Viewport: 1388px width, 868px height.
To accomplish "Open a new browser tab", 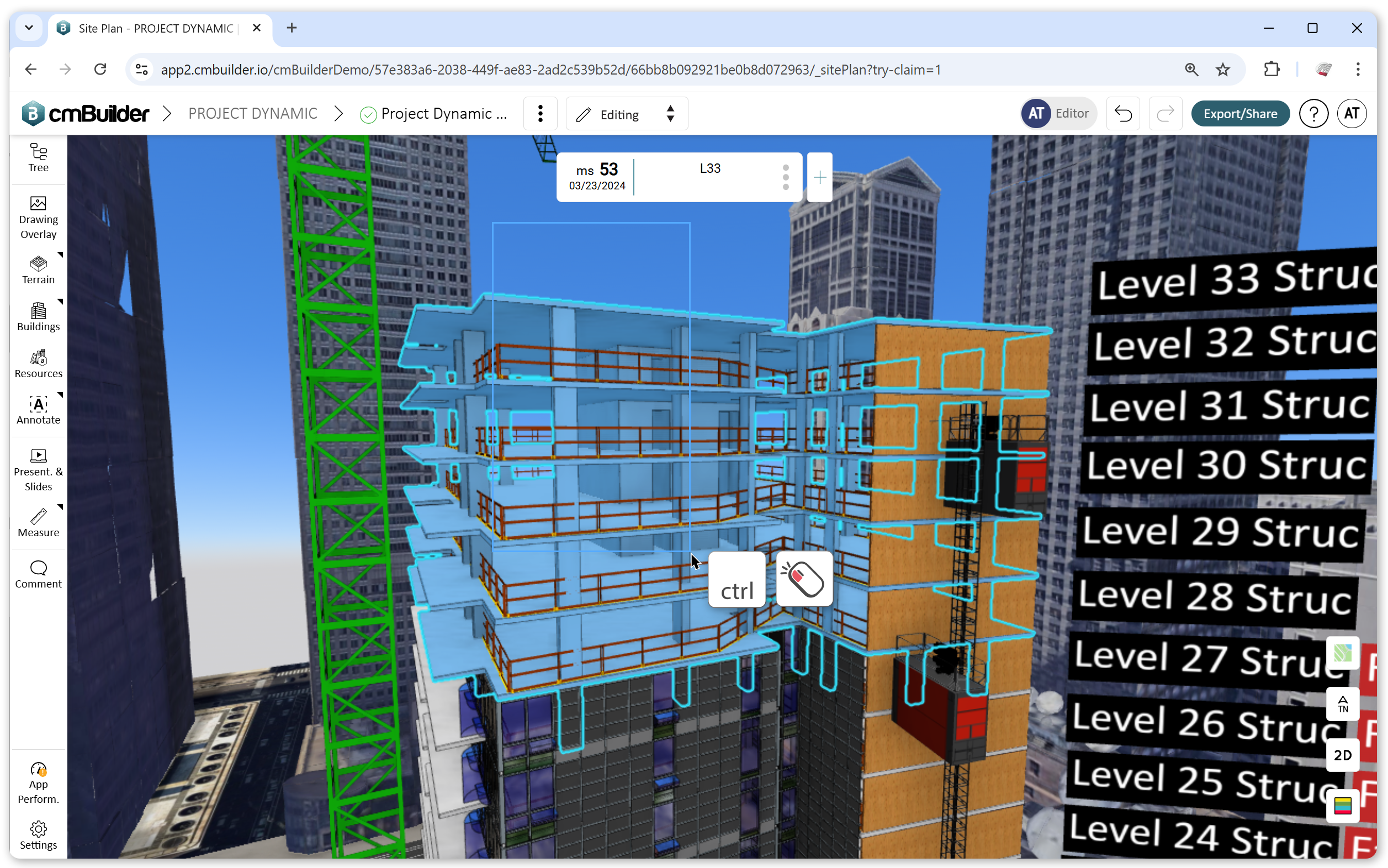I will pos(292,28).
